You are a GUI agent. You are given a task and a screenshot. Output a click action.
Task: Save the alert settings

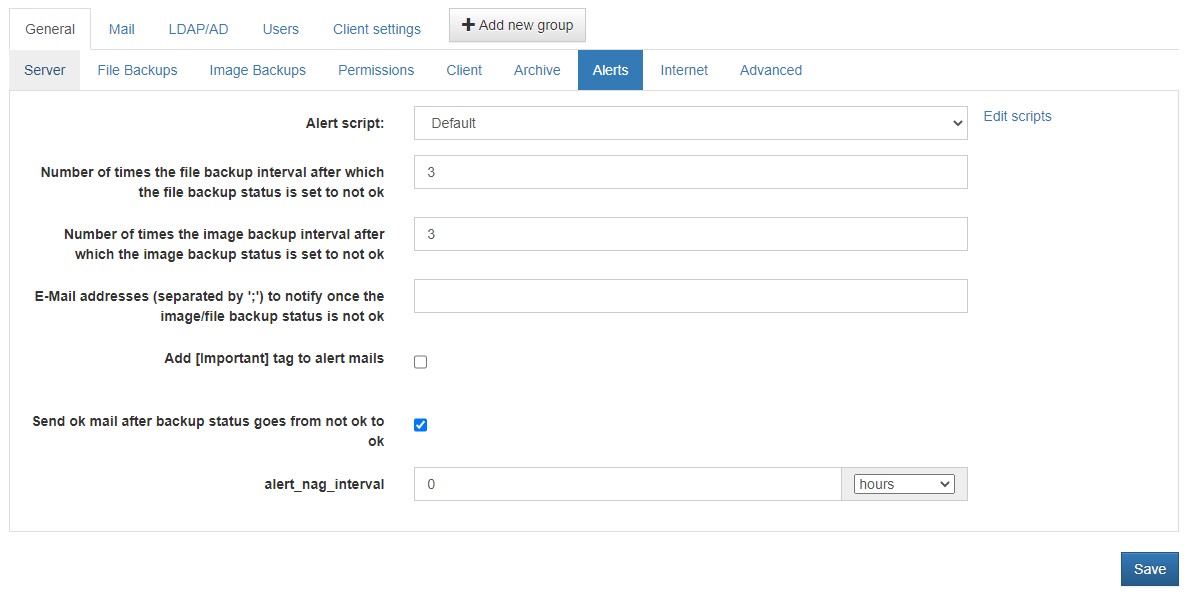(x=1150, y=569)
